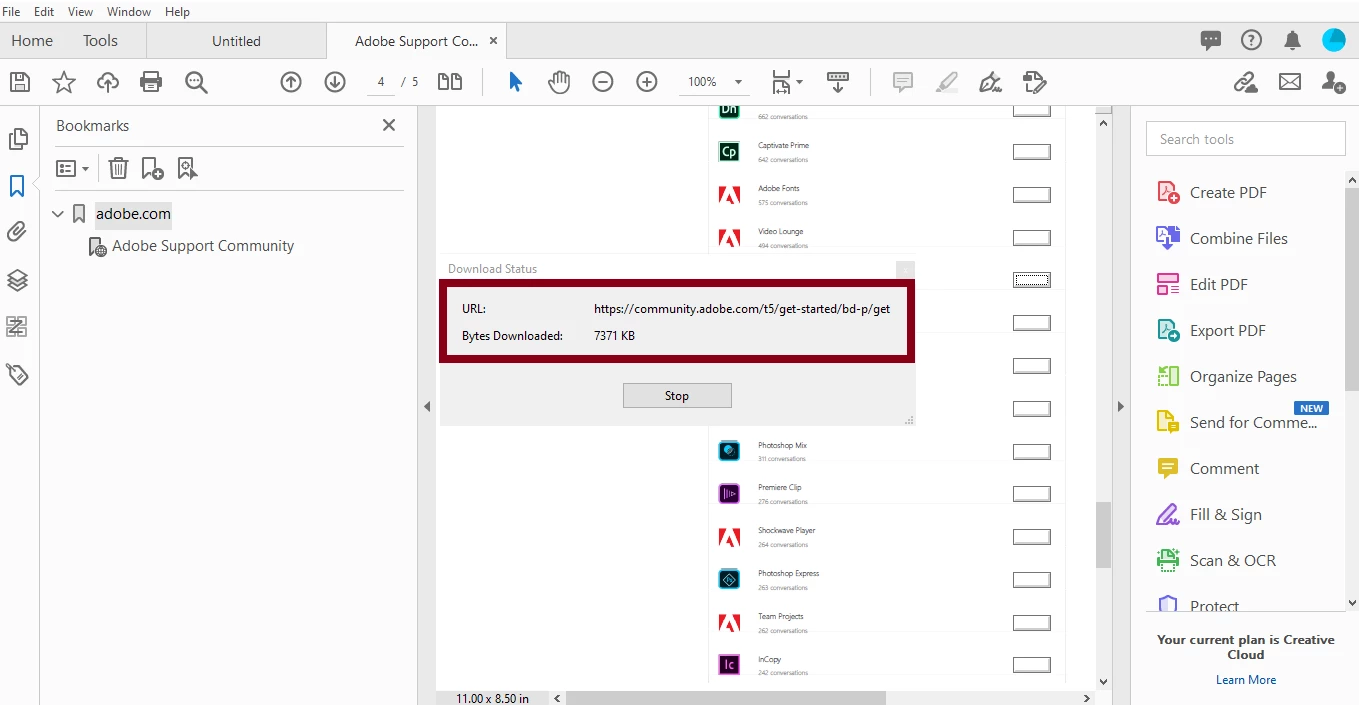The width and height of the screenshot is (1359, 705).
Task: Open the Export PDF tool
Action: (1227, 330)
